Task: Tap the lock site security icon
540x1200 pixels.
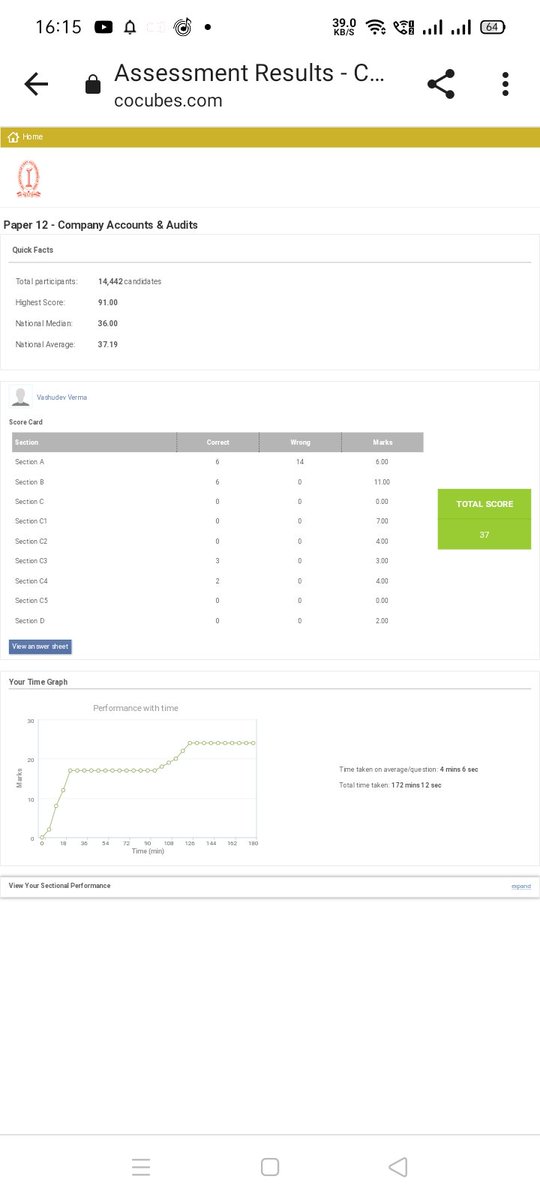Action: pyautogui.click(x=93, y=86)
